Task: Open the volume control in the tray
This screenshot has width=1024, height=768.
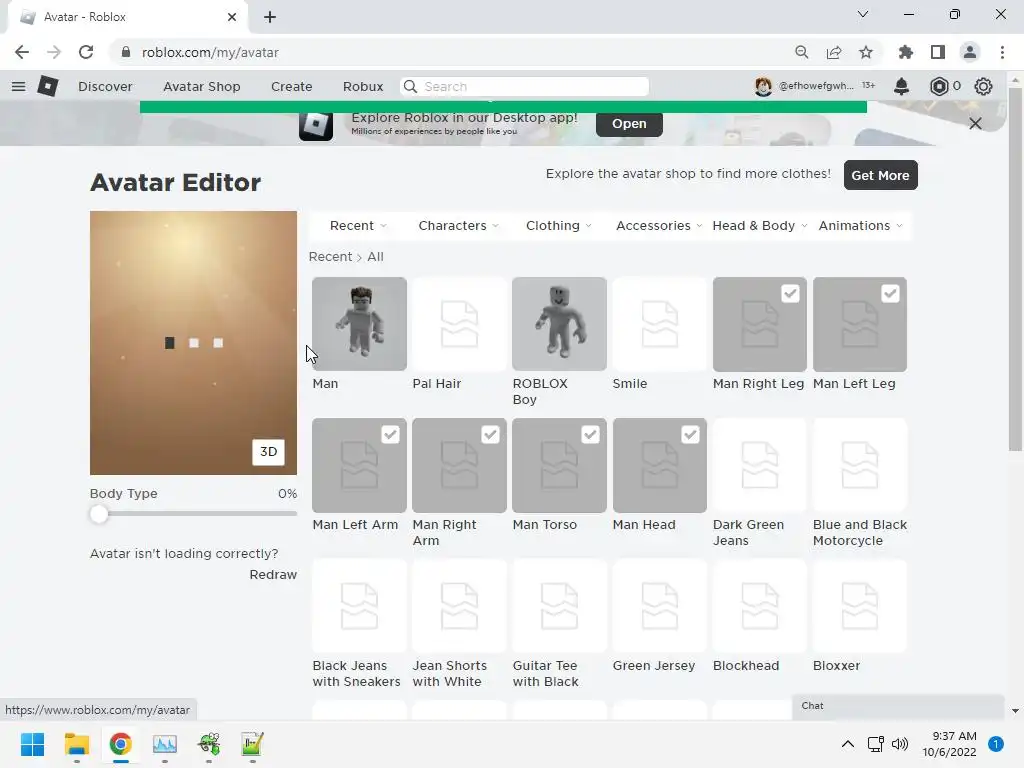Action: coord(900,744)
